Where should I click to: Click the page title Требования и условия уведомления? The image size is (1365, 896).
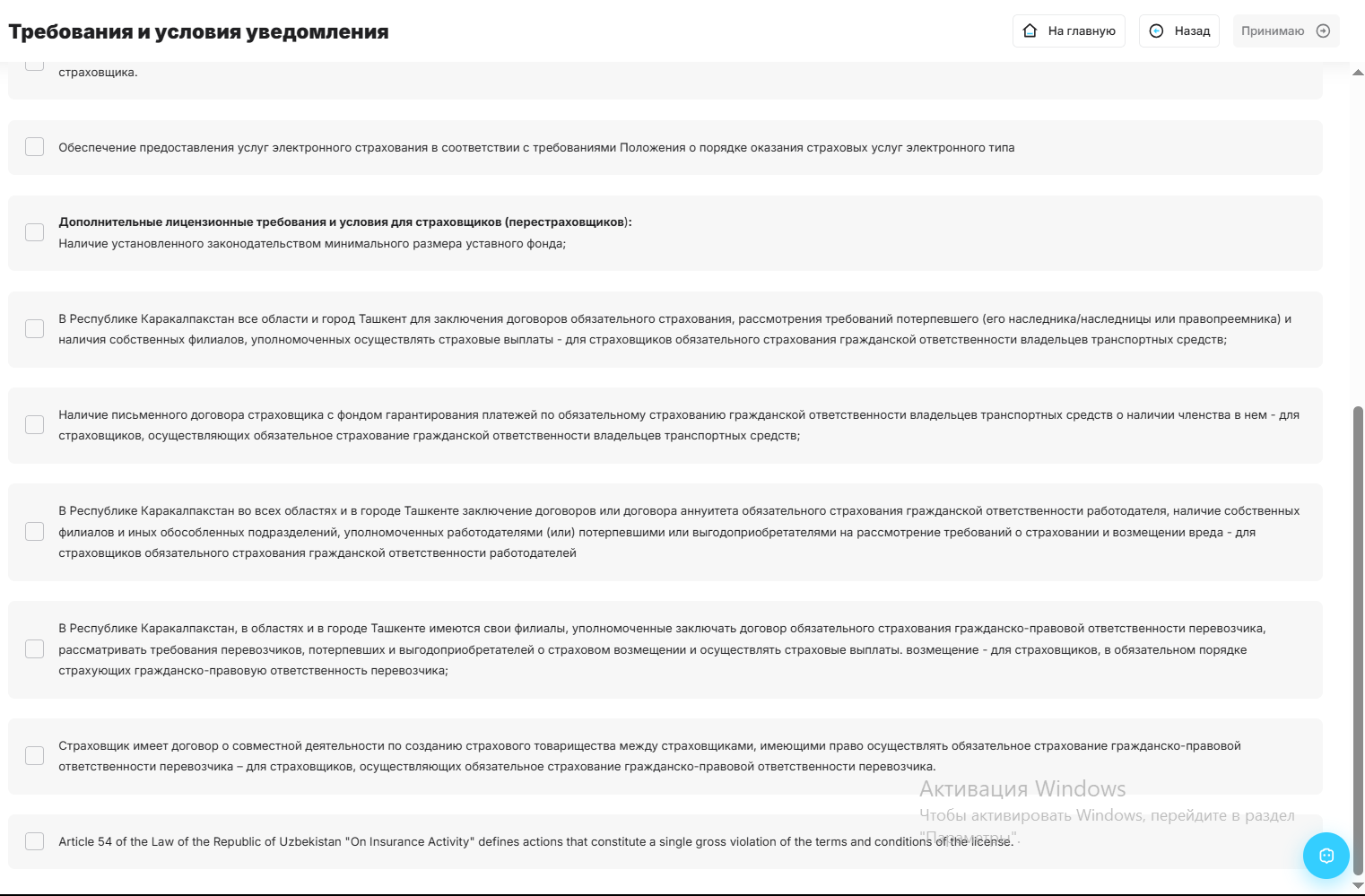(198, 31)
